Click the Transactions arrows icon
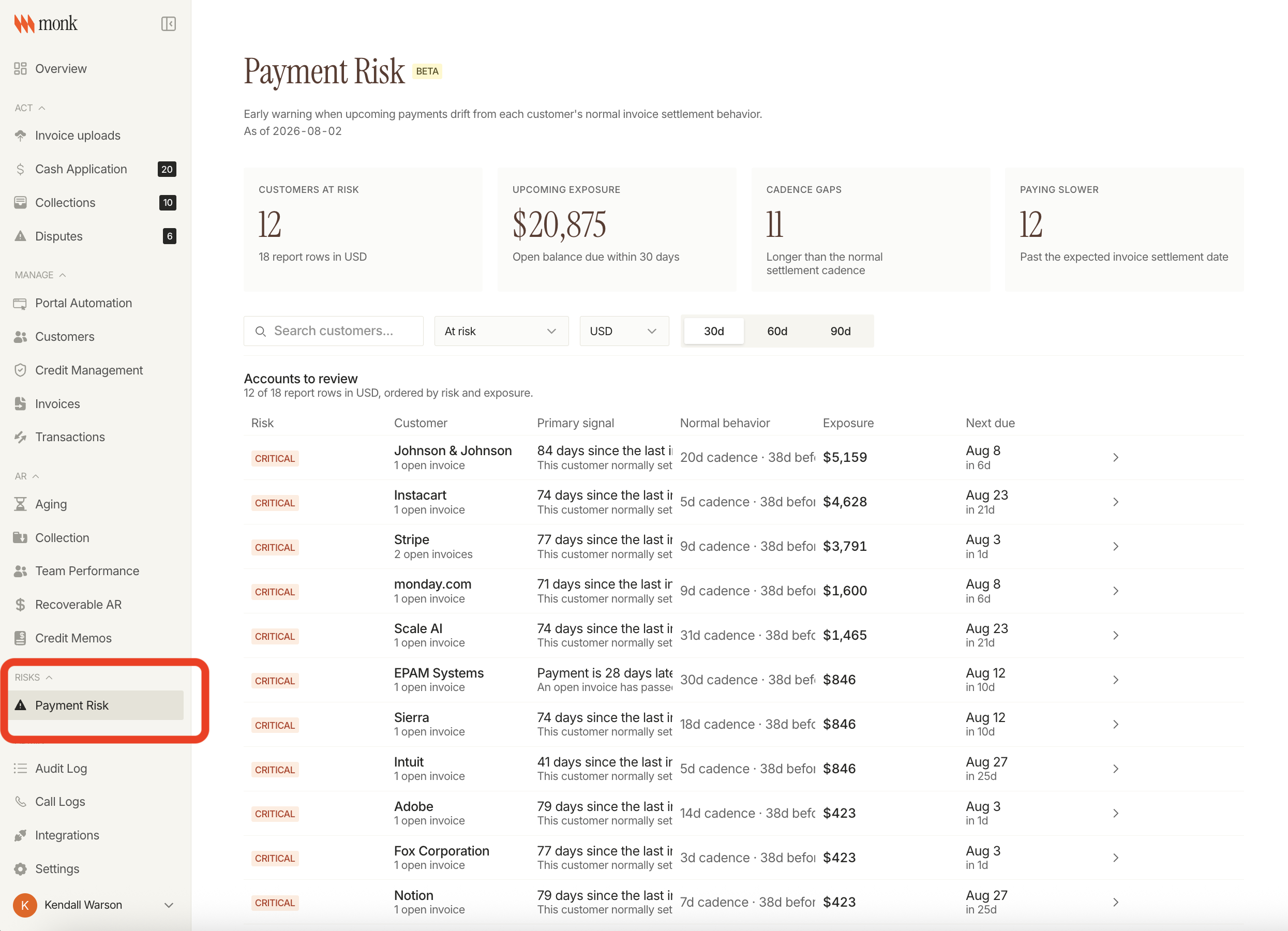Viewport: 1288px width, 931px height. tap(21, 437)
